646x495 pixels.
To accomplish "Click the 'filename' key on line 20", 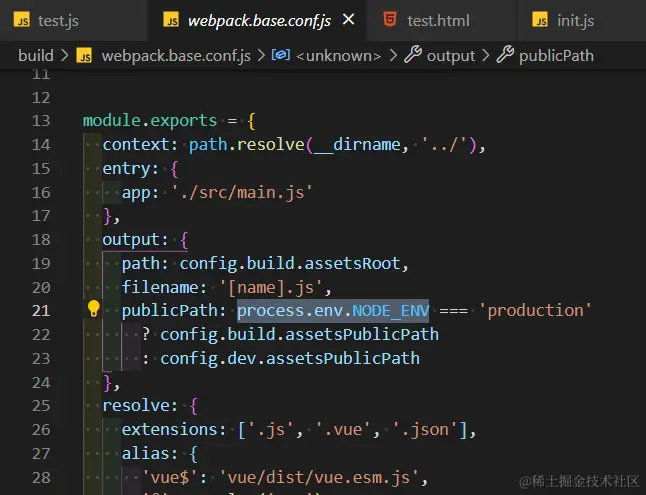I will point(159,287).
